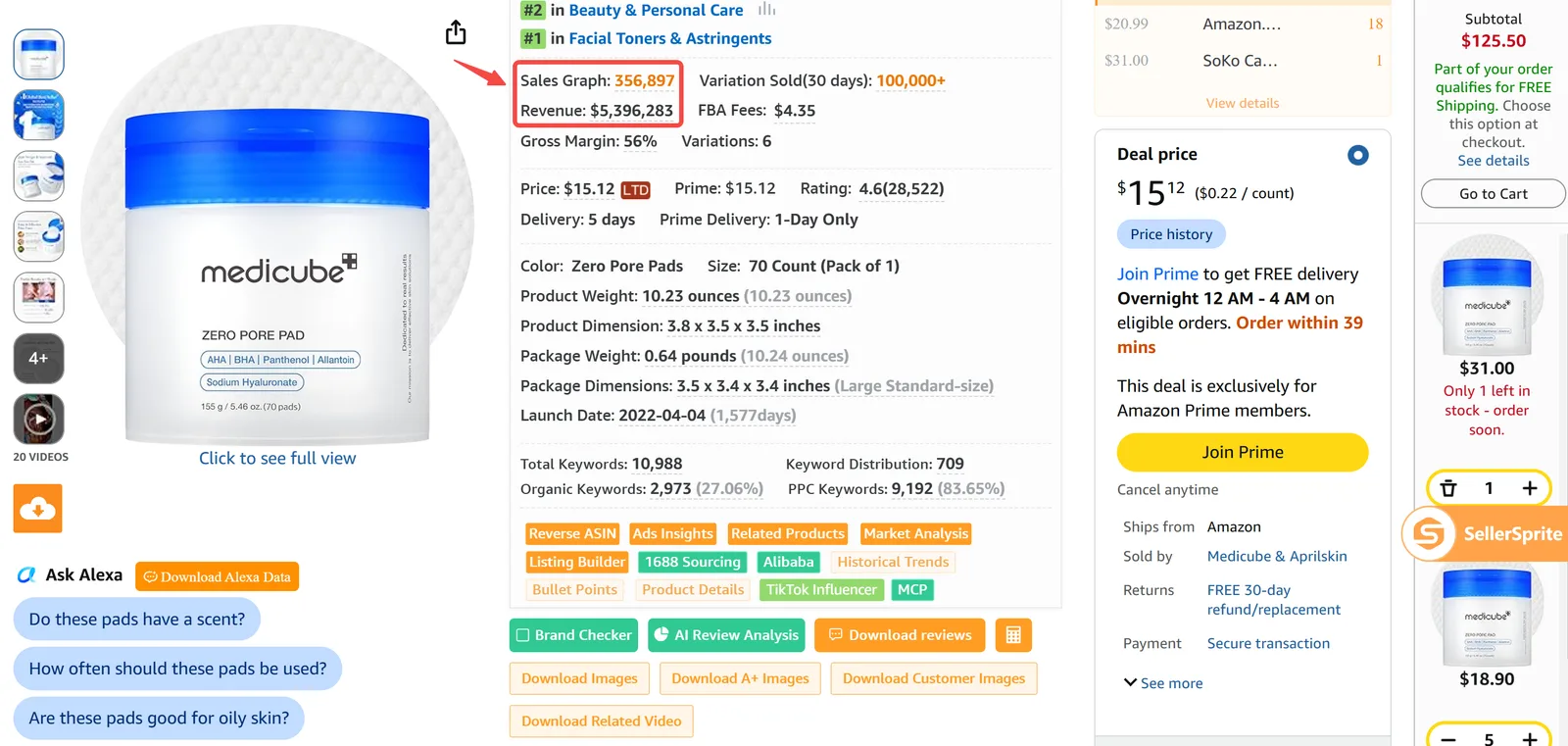
Task: Click the Download Related Video button
Action: tap(601, 721)
